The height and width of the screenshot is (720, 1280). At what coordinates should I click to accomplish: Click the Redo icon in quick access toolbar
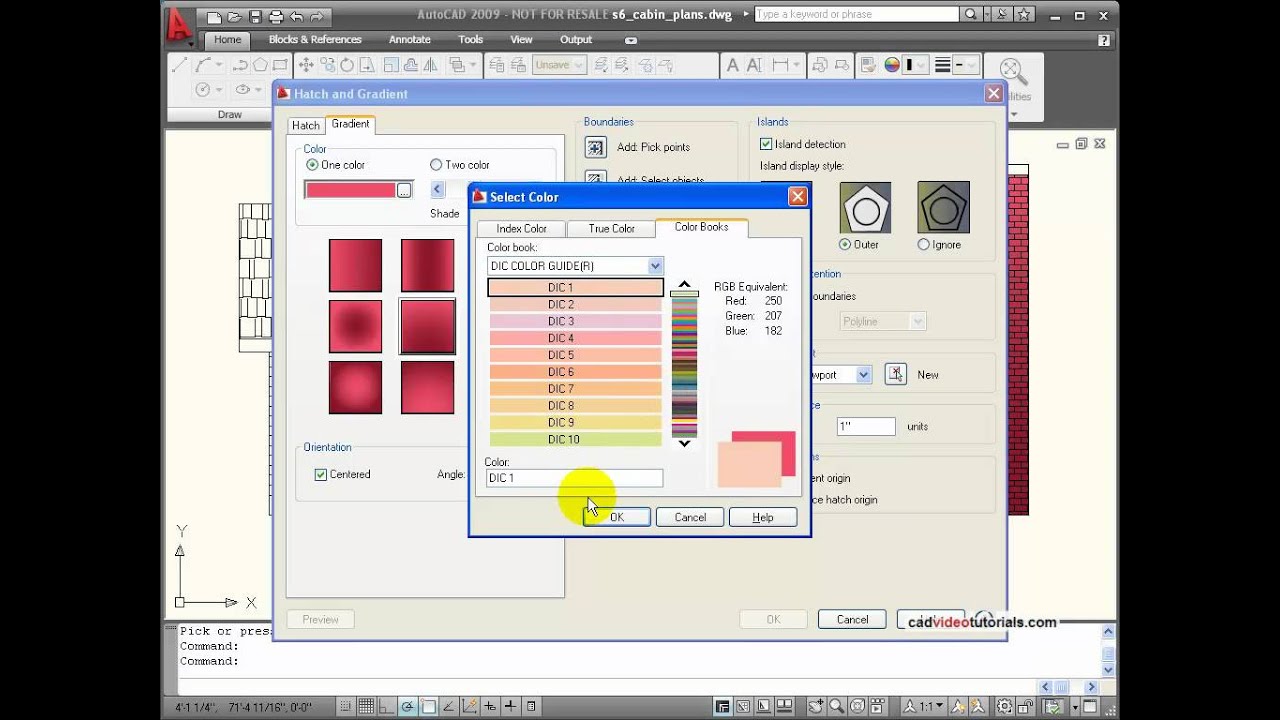[x=316, y=16]
